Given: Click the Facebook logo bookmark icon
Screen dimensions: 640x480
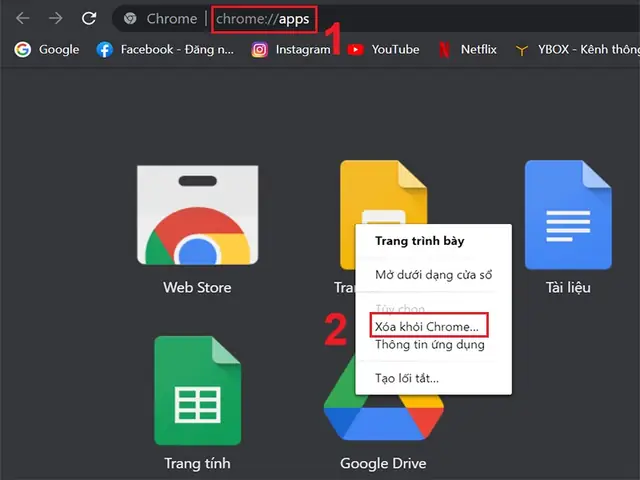Looking at the screenshot, I should (x=104, y=49).
